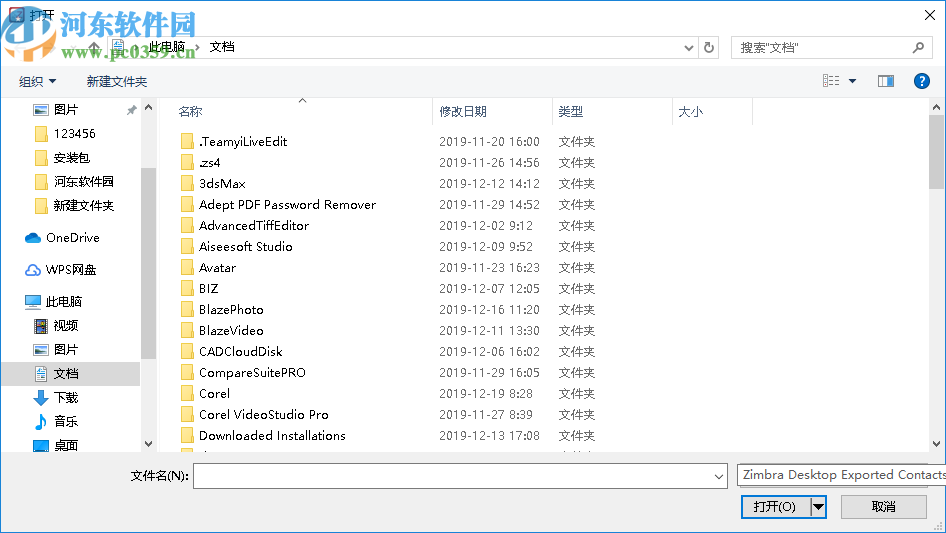Click date 2019-12-19 8:28 of Corel
The height and width of the screenshot is (533, 946).
(x=486, y=394)
